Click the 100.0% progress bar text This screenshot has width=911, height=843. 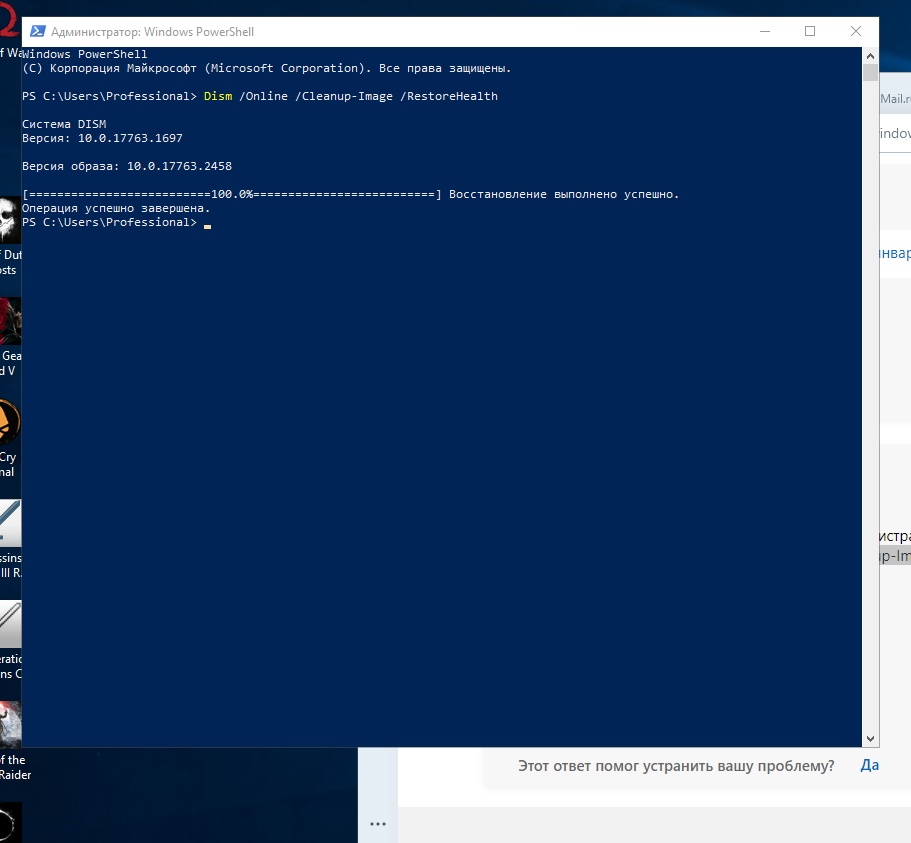[232, 194]
